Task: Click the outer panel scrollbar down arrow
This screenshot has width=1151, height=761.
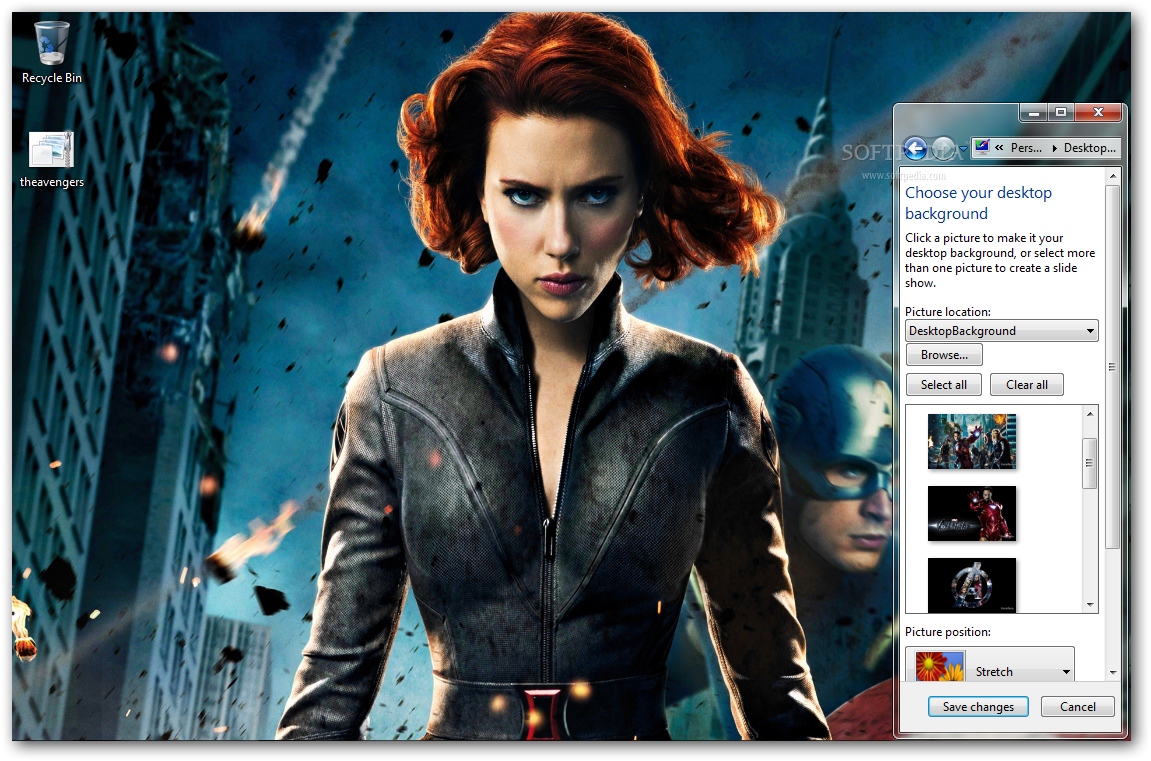Action: click(1113, 672)
